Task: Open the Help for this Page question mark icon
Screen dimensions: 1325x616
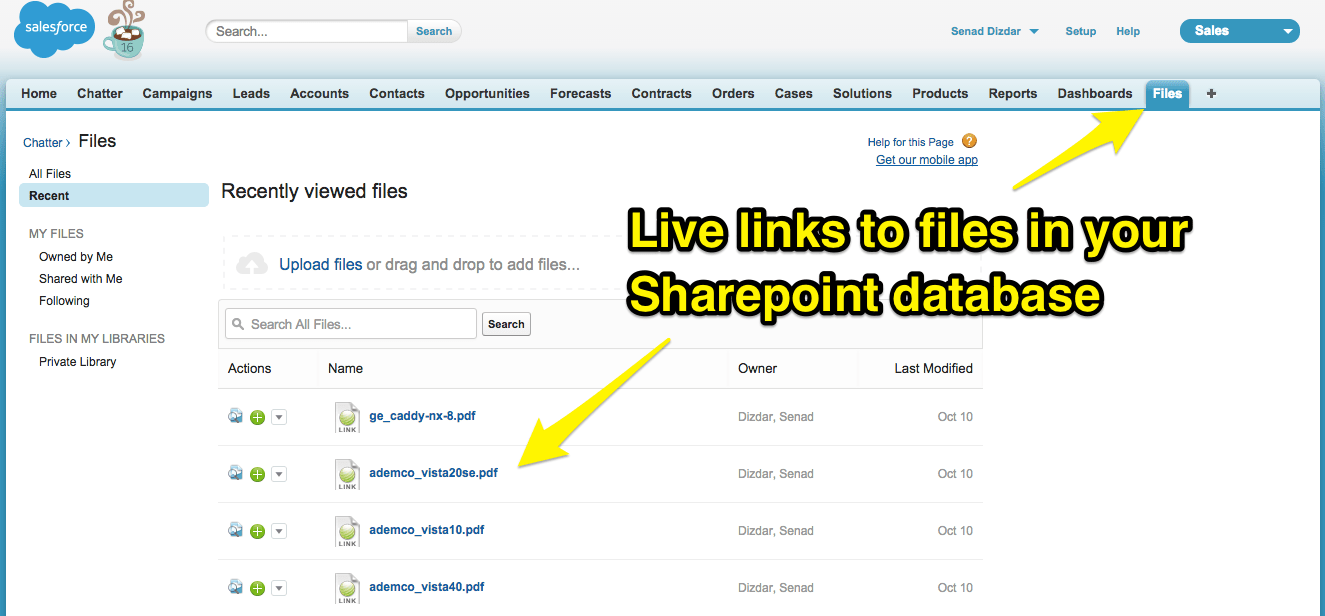Action: pos(968,141)
